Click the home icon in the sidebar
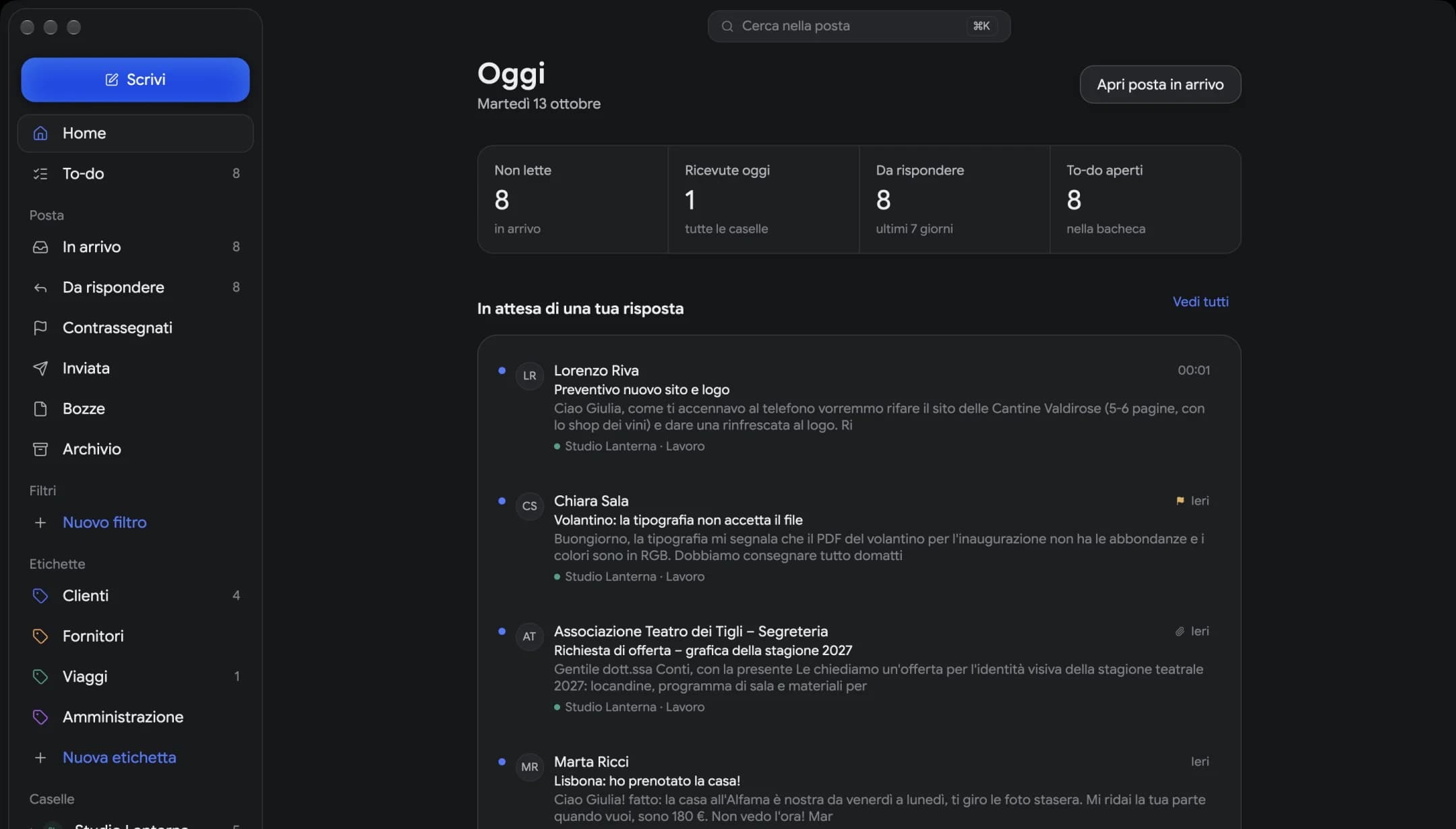1456x829 pixels. point(40,133)
